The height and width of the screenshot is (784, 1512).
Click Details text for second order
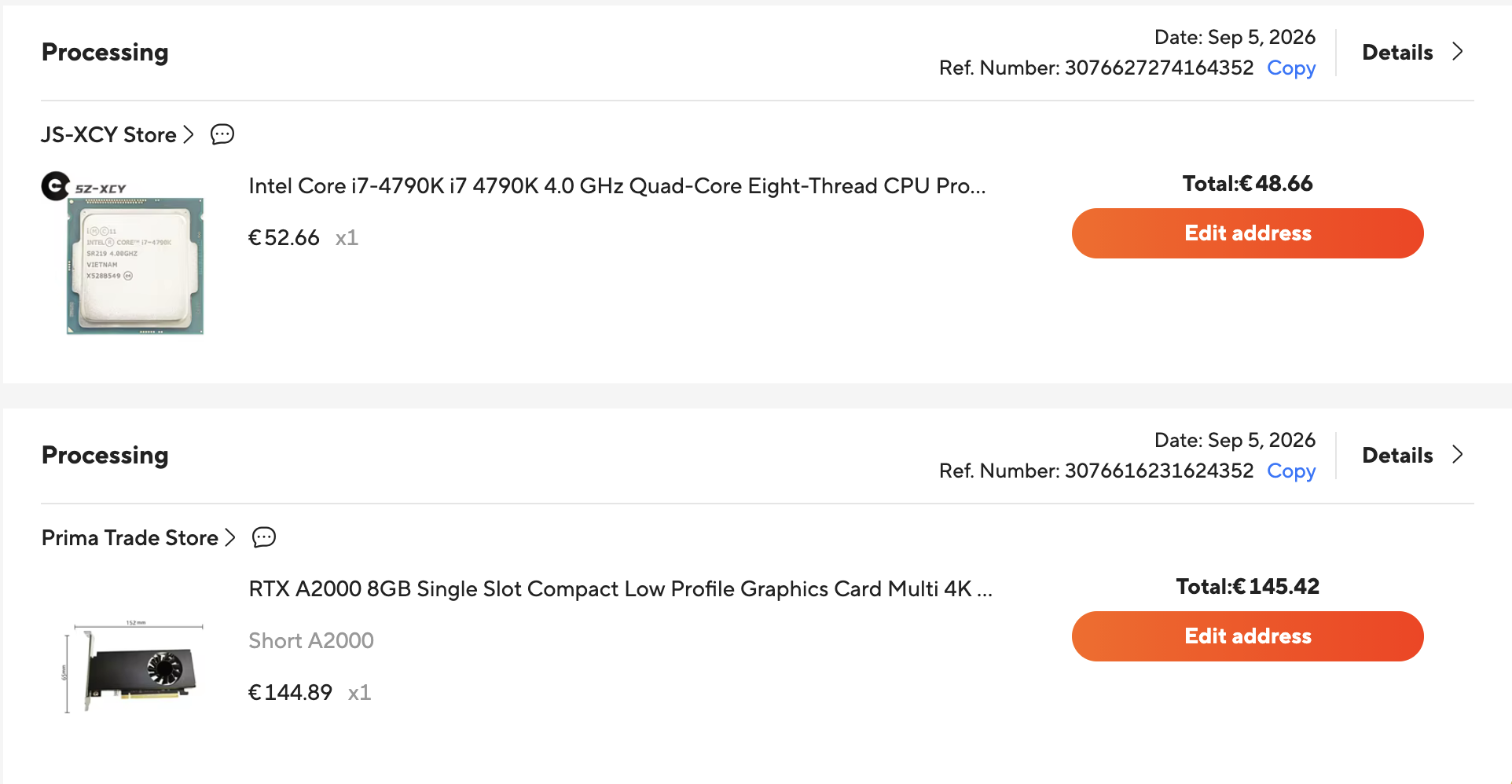pyautogui.click(x=1397, y=456)
